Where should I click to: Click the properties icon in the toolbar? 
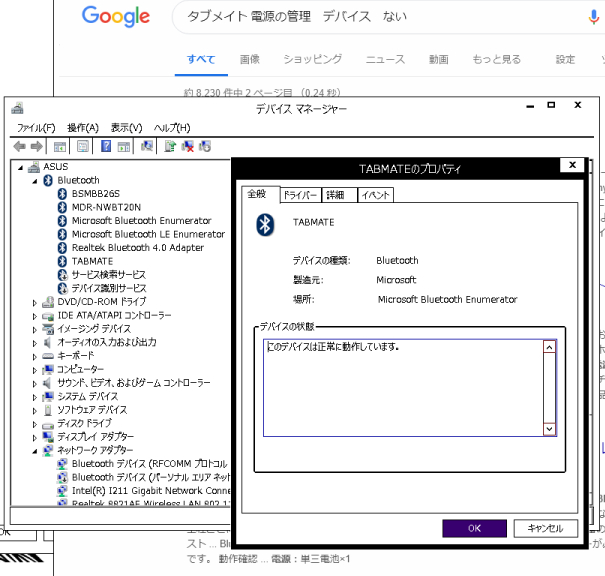(x=82, y=146)
